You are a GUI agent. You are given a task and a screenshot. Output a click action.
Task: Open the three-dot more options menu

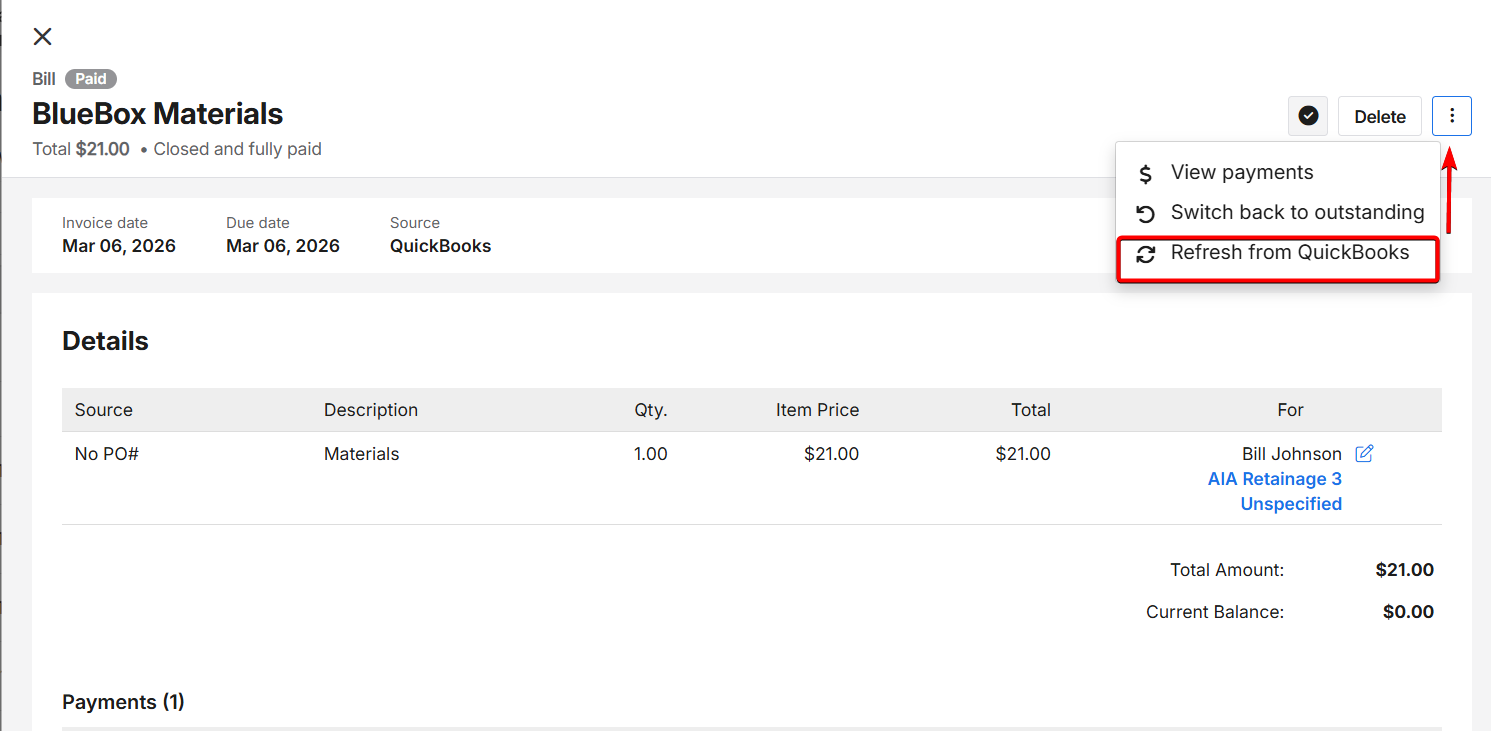[x=1451, y=117]
